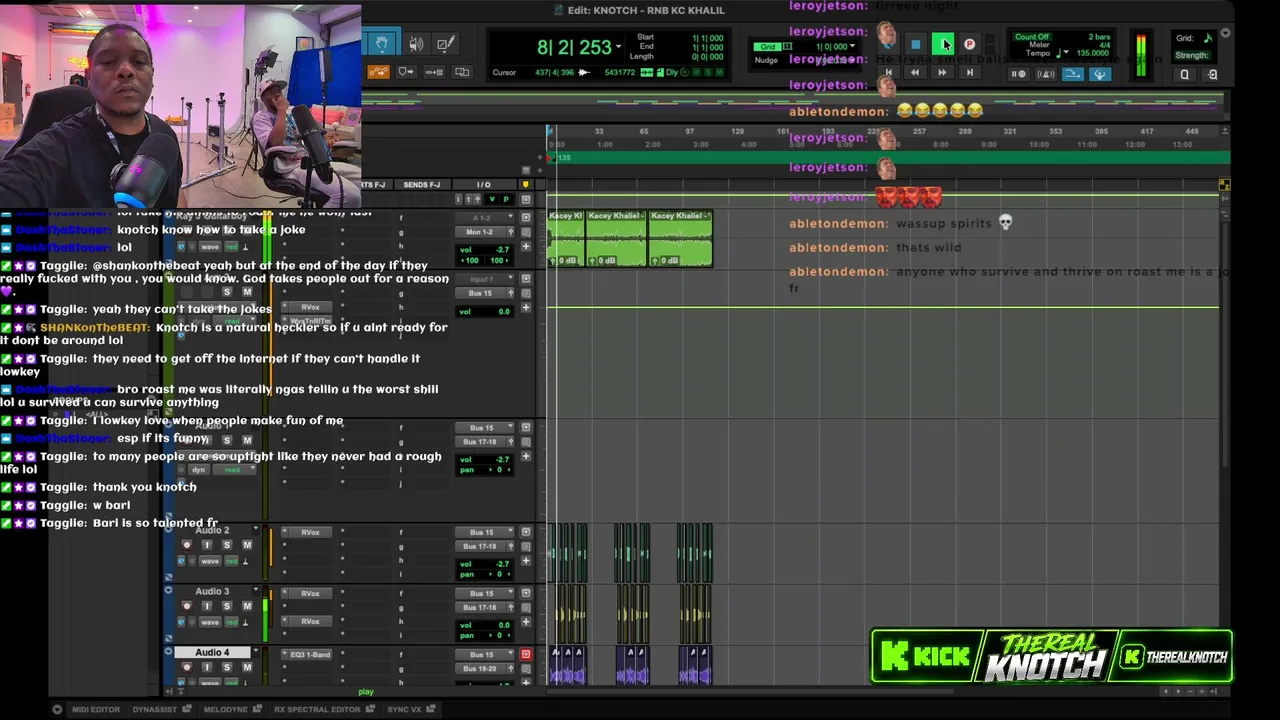Open the bottom dock menu circle icon

pos(57,709)
